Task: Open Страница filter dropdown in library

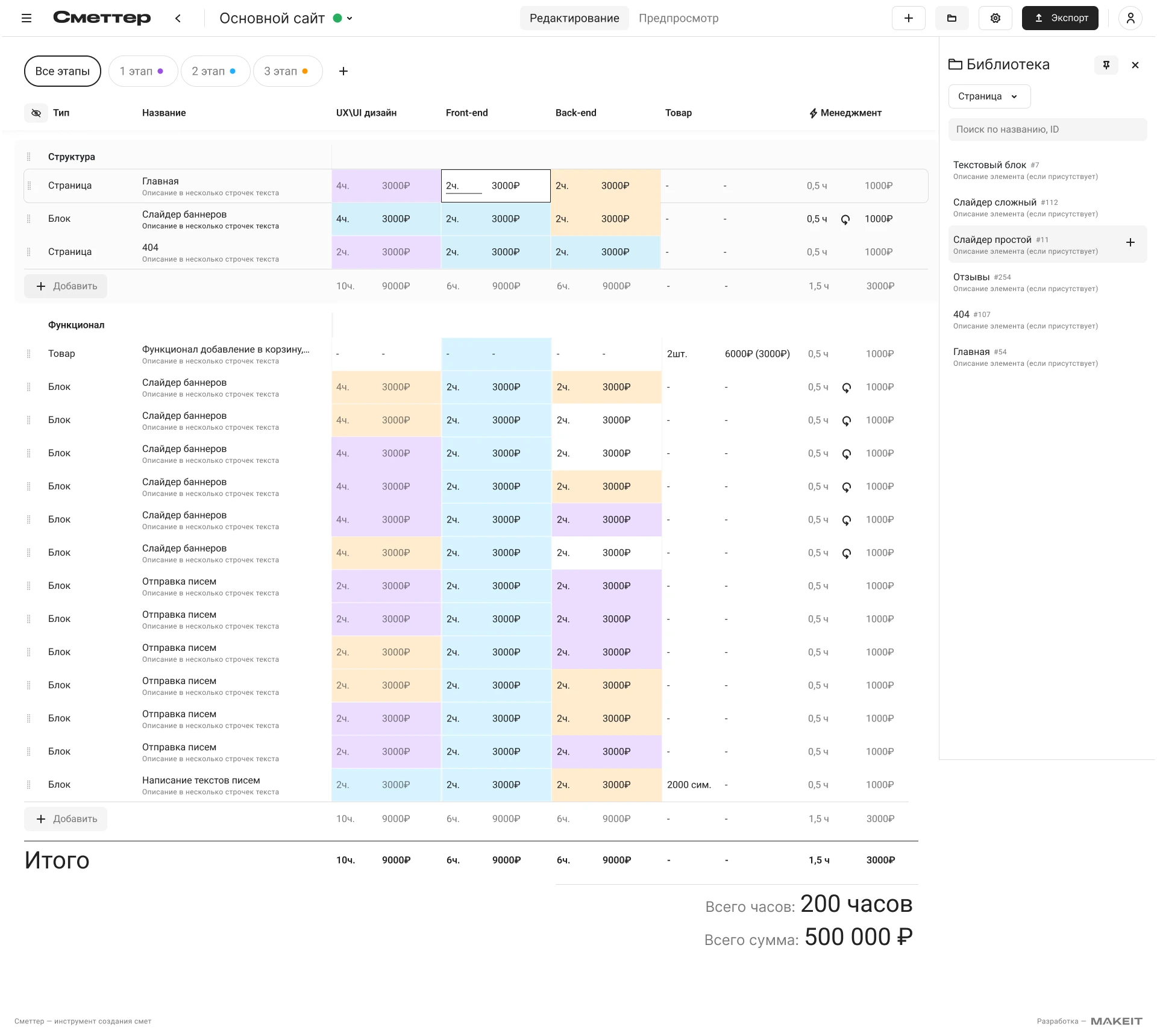Action: point(989,96)
